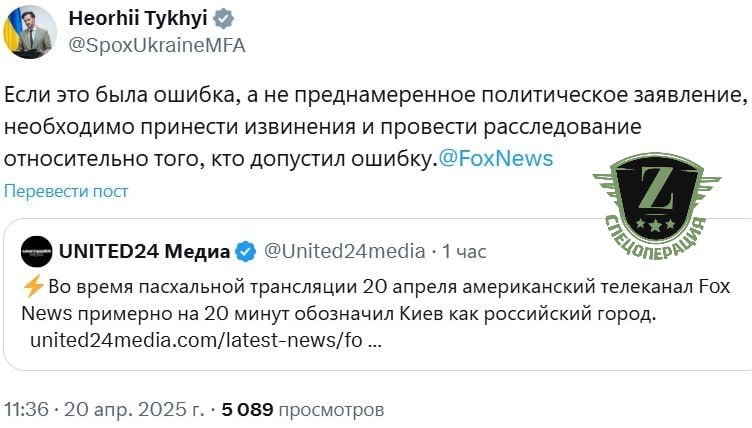Viewport: 752px width, 428px height.
Task: Open the UNITED24 Медиа account name
Action: coord(144,250)
